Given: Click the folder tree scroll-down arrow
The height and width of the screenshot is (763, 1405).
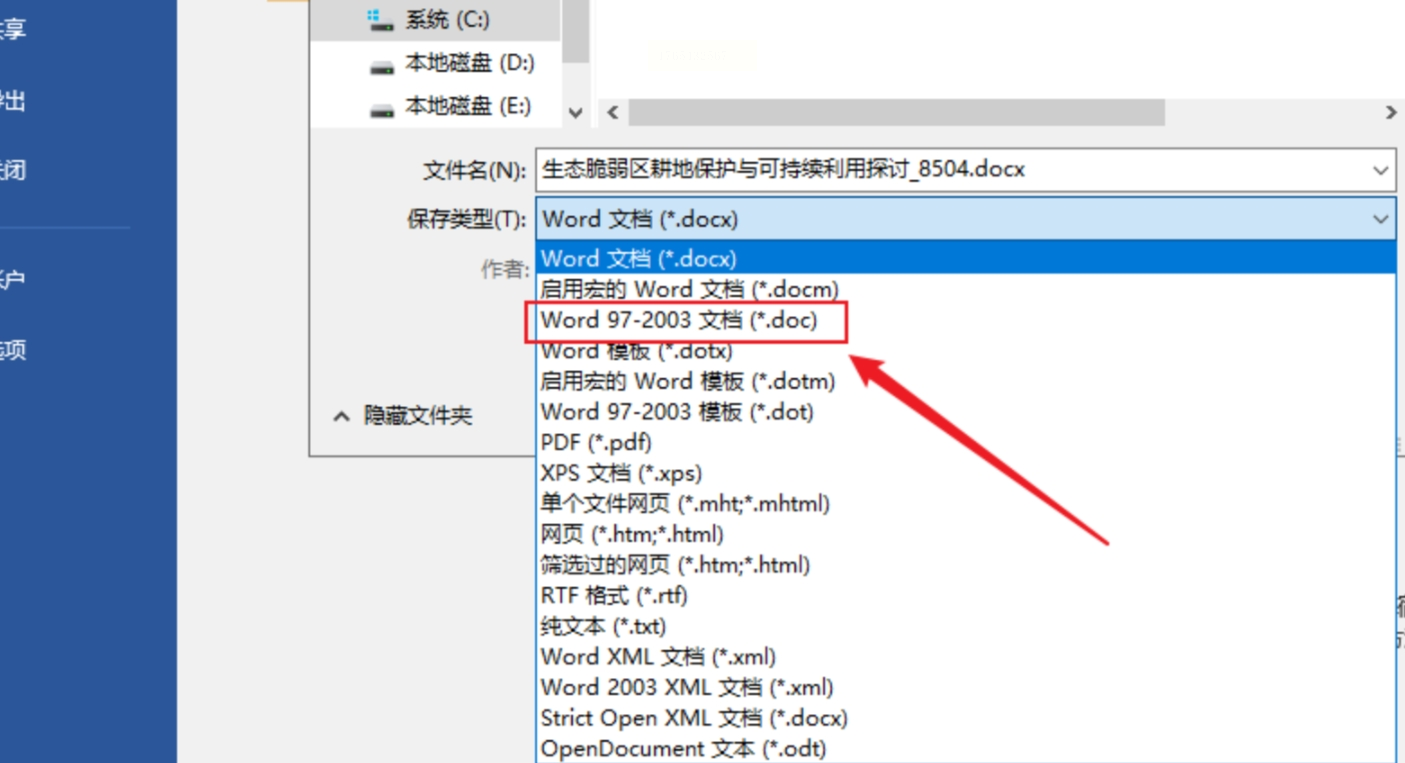Looking at the screenshot, I should [575, 113].
